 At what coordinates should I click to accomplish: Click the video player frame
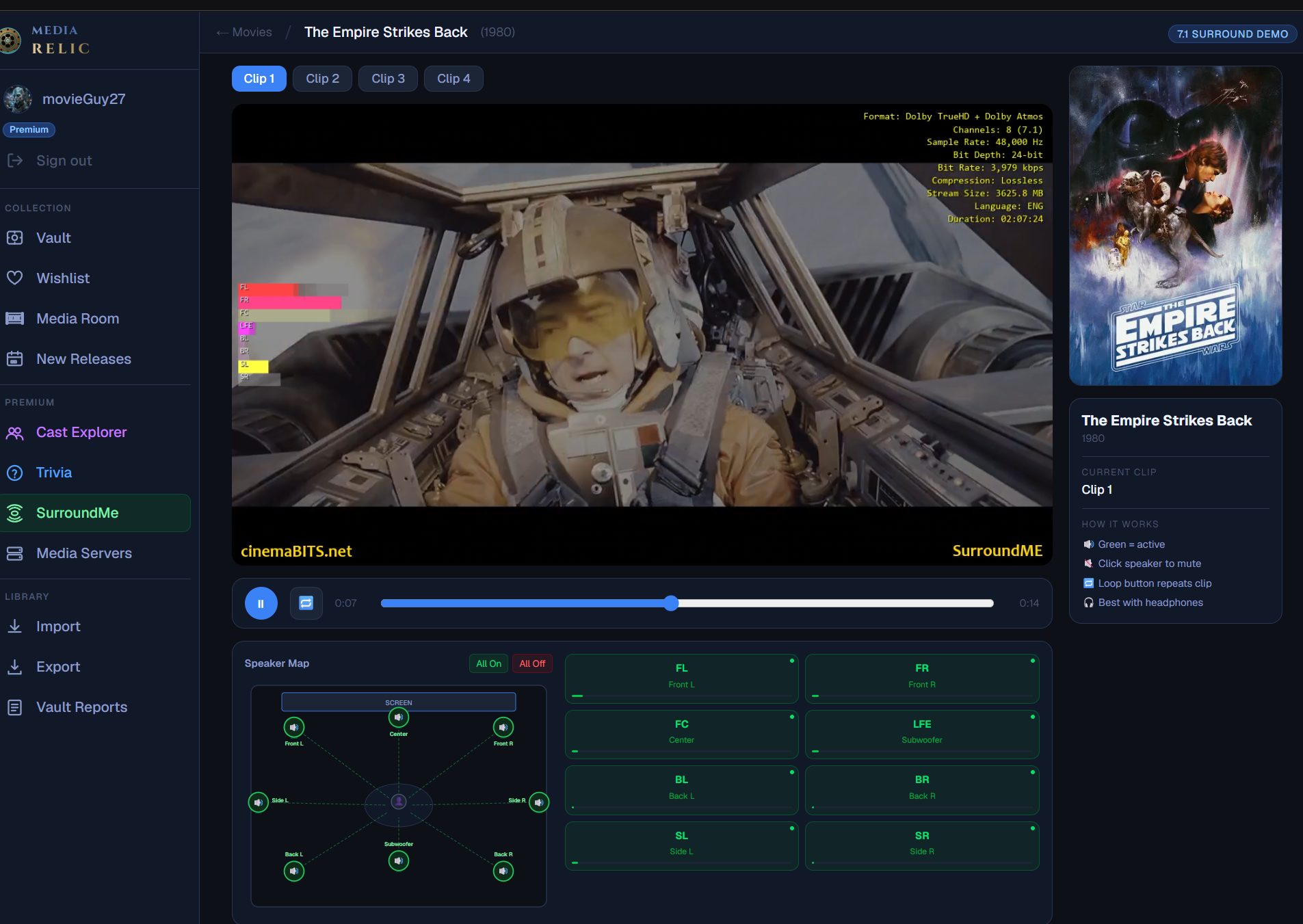(642, 334)
